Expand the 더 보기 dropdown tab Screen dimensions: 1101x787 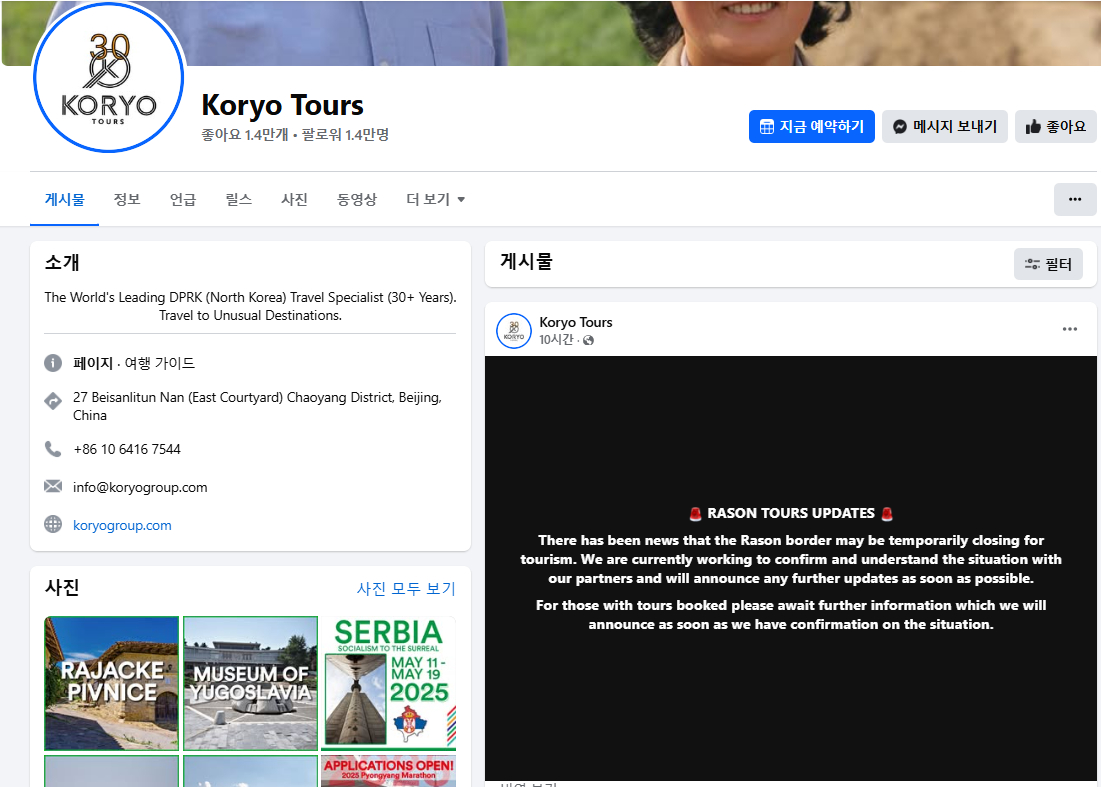point(435,199)
